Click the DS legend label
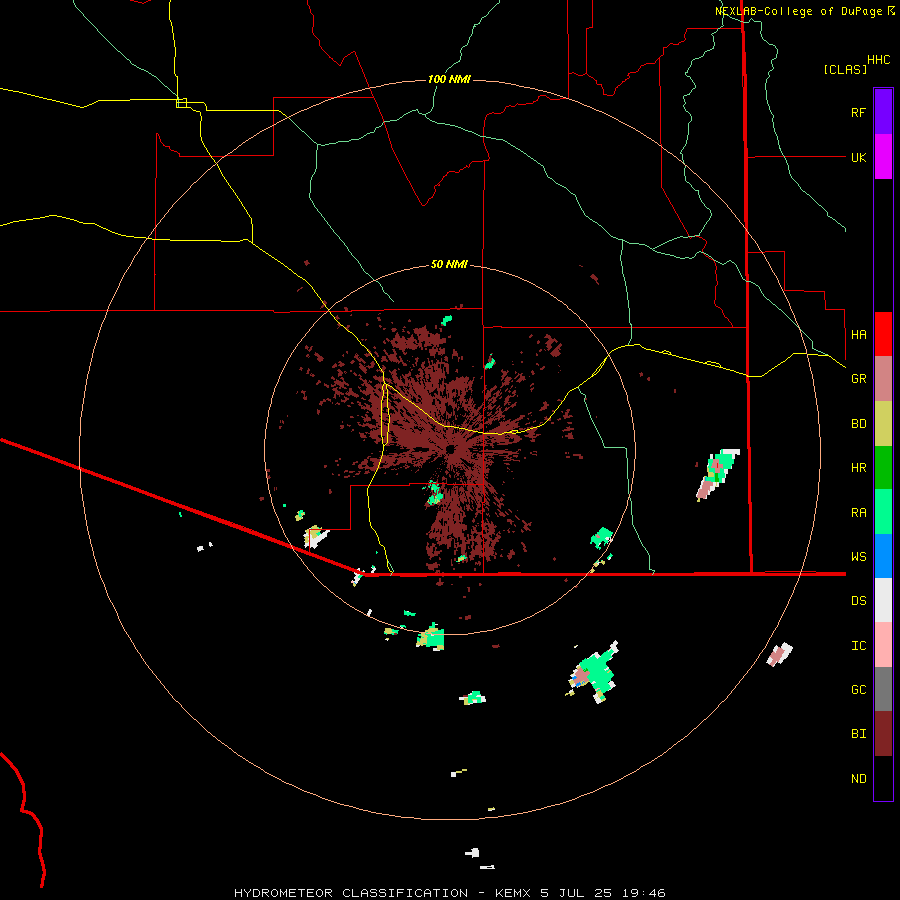 click(858, 601)
